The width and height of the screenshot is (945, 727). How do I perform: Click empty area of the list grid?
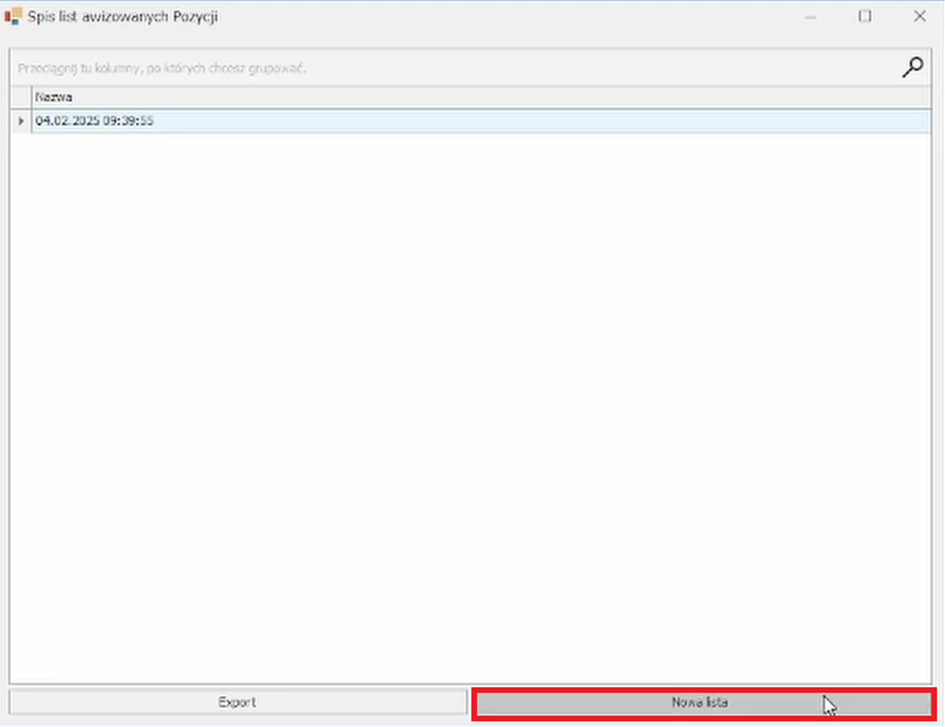[x=470, y=400]
